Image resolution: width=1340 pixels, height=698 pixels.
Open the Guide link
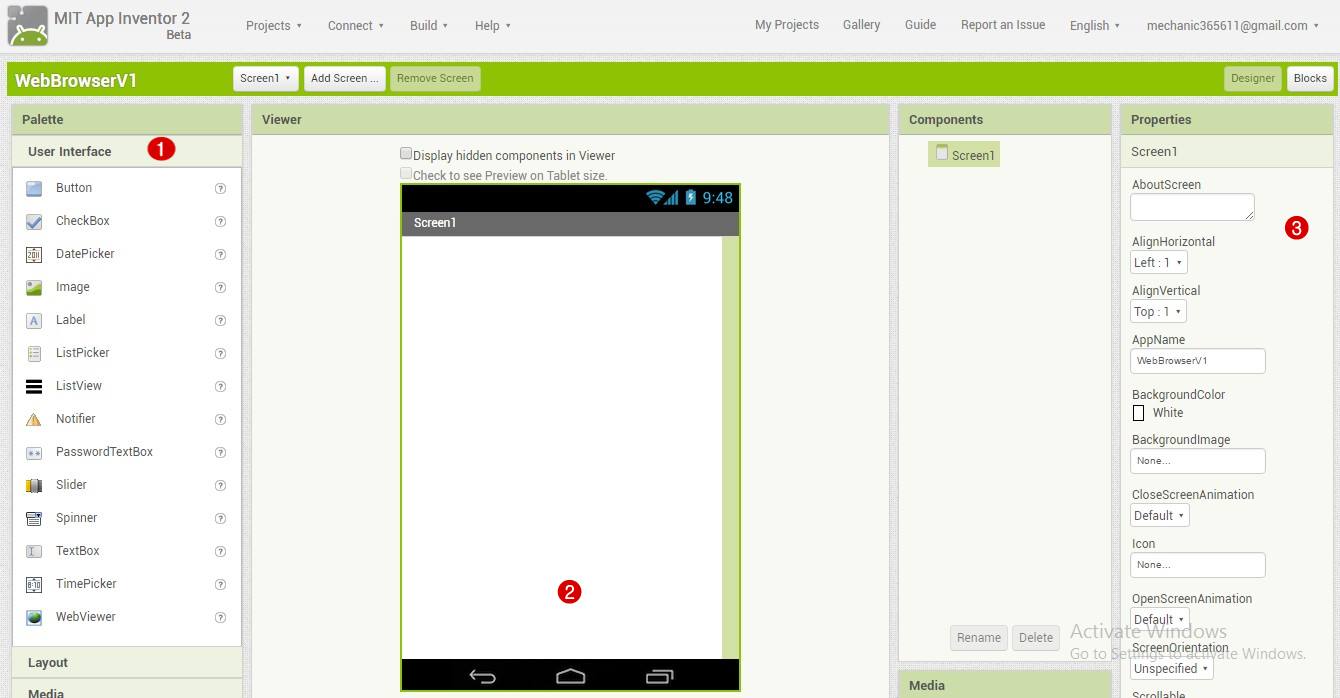(920, 25)
